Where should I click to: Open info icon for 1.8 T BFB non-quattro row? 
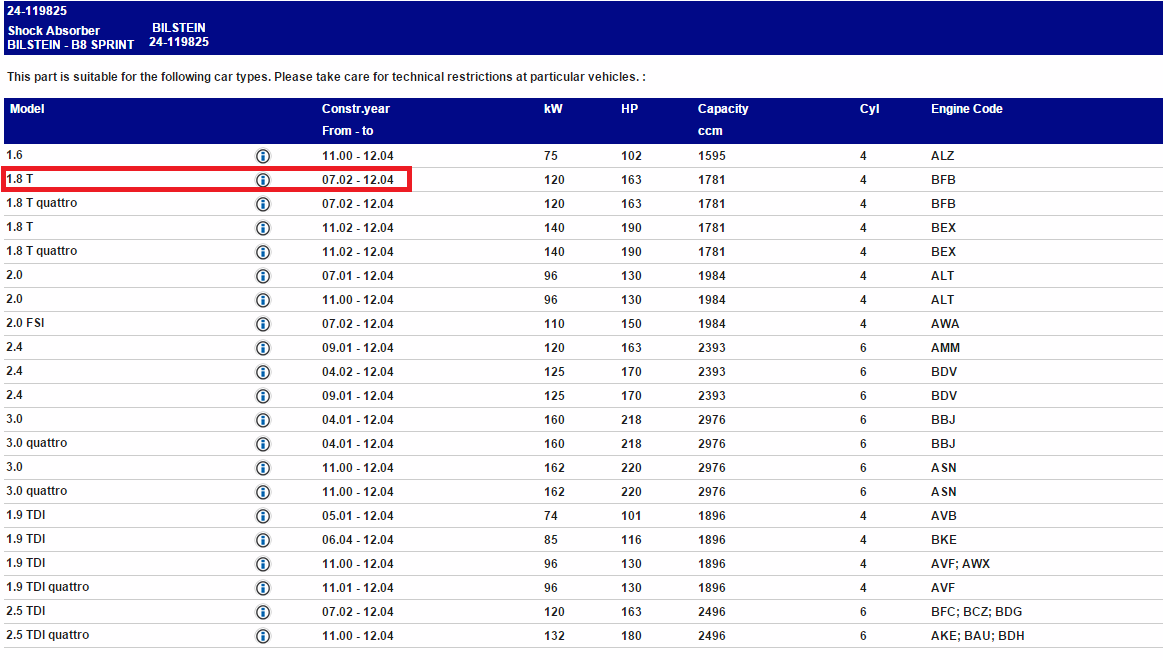point(263,180)
